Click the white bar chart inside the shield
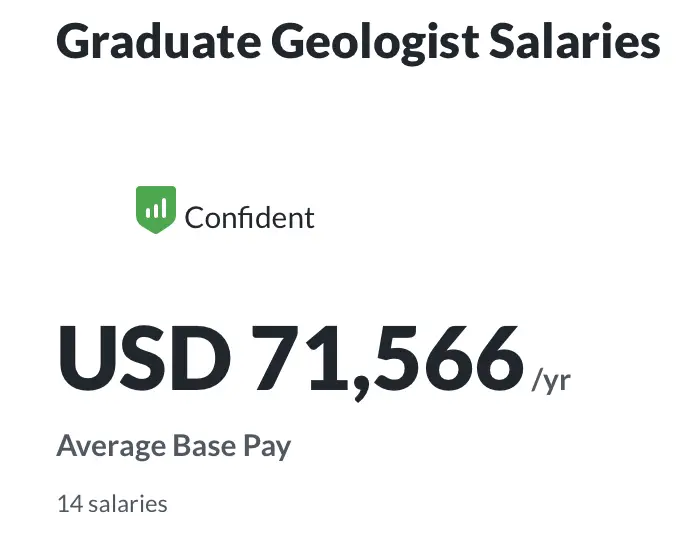 click(x=156, y=208)
